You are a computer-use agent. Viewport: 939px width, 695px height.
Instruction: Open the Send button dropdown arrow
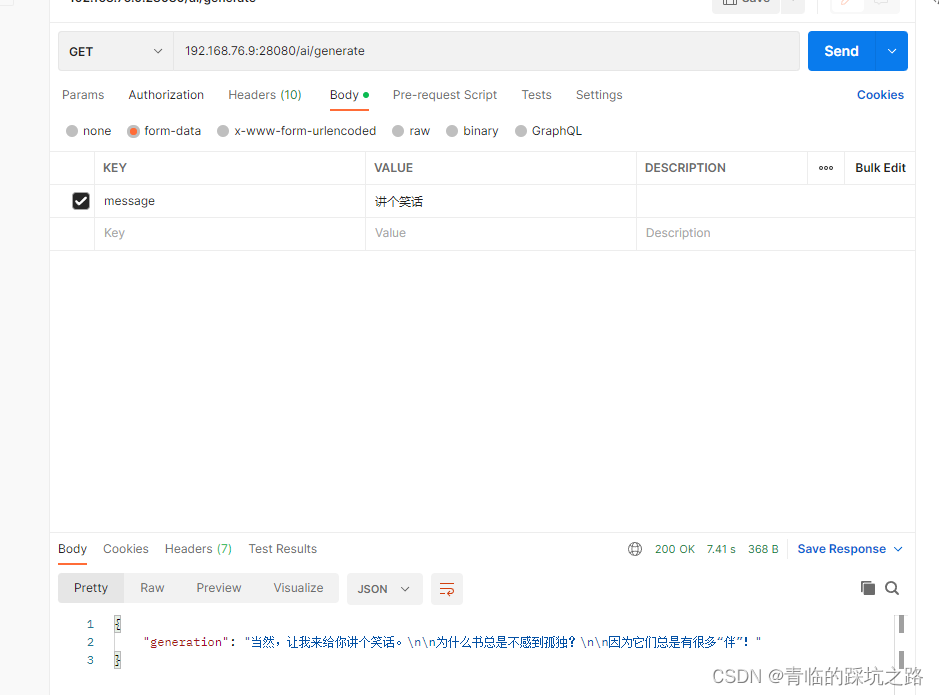coord(890,50)
